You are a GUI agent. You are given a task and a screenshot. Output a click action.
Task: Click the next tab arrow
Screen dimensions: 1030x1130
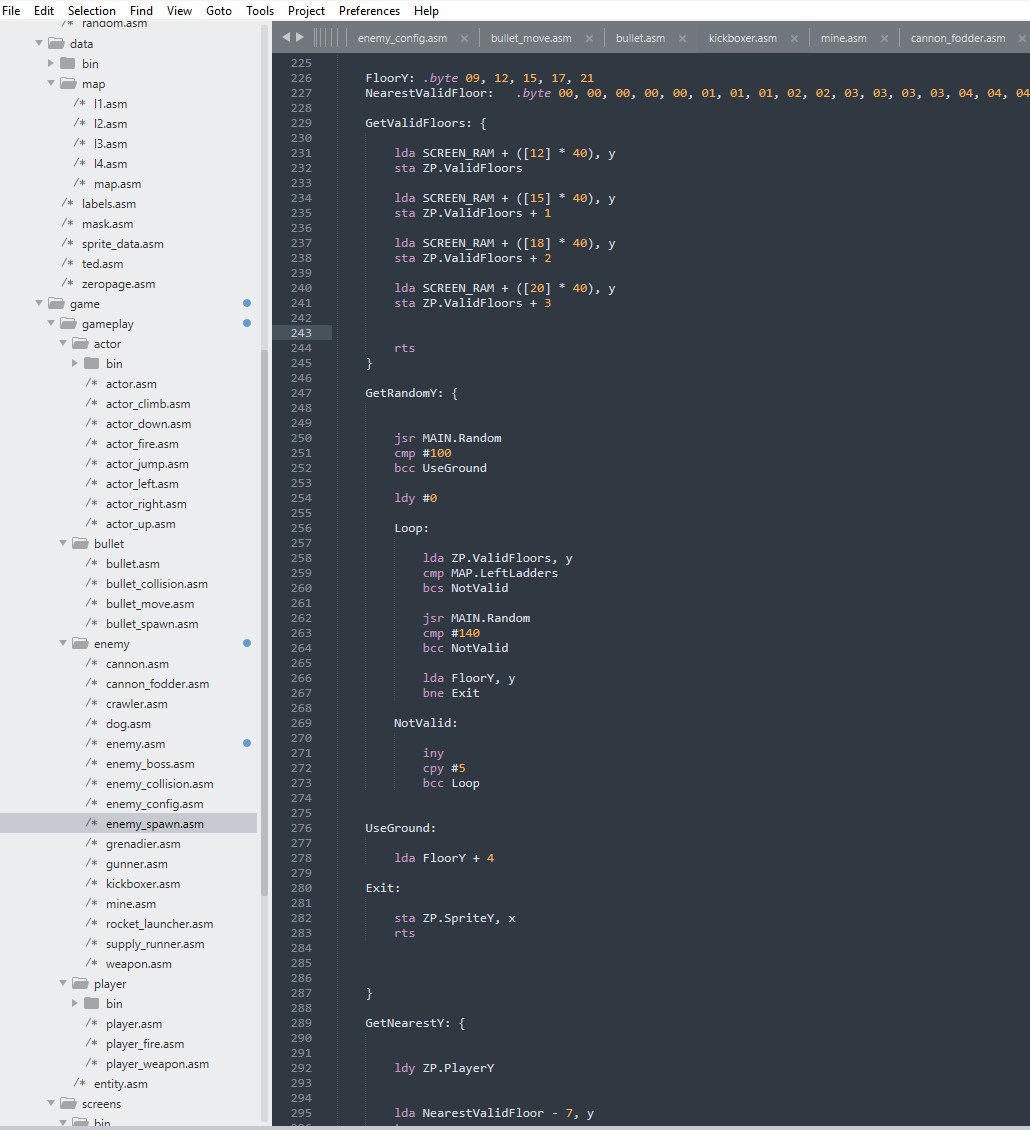click(x=300, y=37)
